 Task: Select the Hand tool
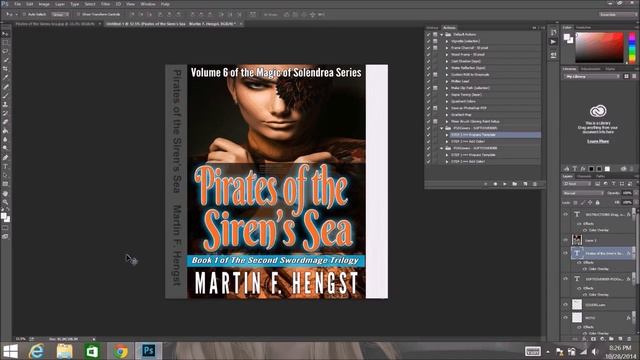point(5,193)
